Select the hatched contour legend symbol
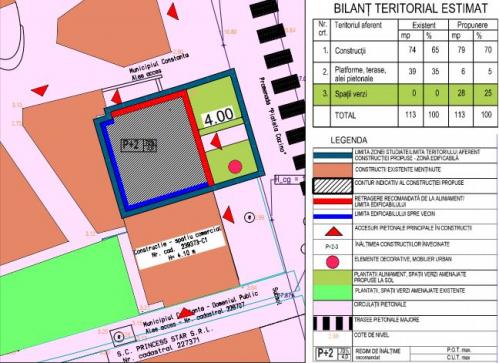Image resolution: width=499 pixels, height=363 pixels. 333,186
